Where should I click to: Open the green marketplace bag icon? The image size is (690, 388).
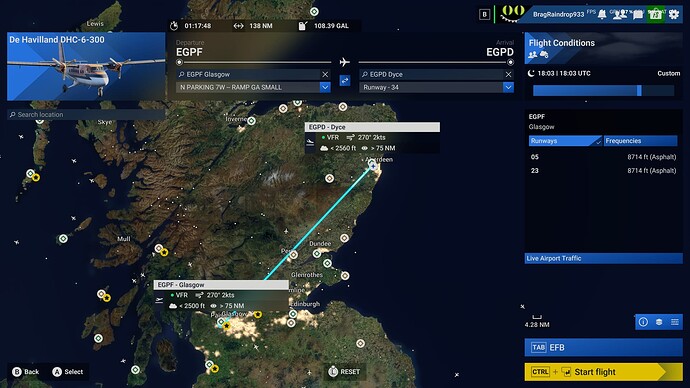[655, 15]
